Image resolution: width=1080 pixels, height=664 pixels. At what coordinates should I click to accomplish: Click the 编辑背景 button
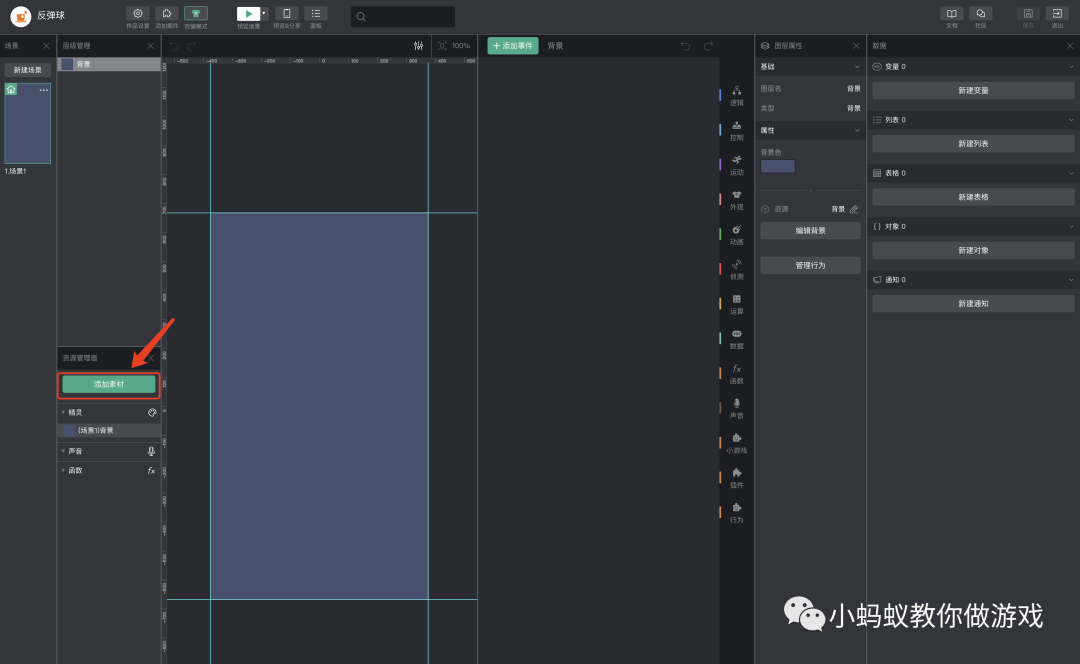(x=811, y=231)
